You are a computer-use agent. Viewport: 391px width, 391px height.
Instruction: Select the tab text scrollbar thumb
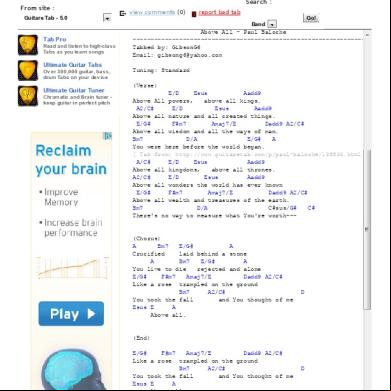click(x=367, y=230)
